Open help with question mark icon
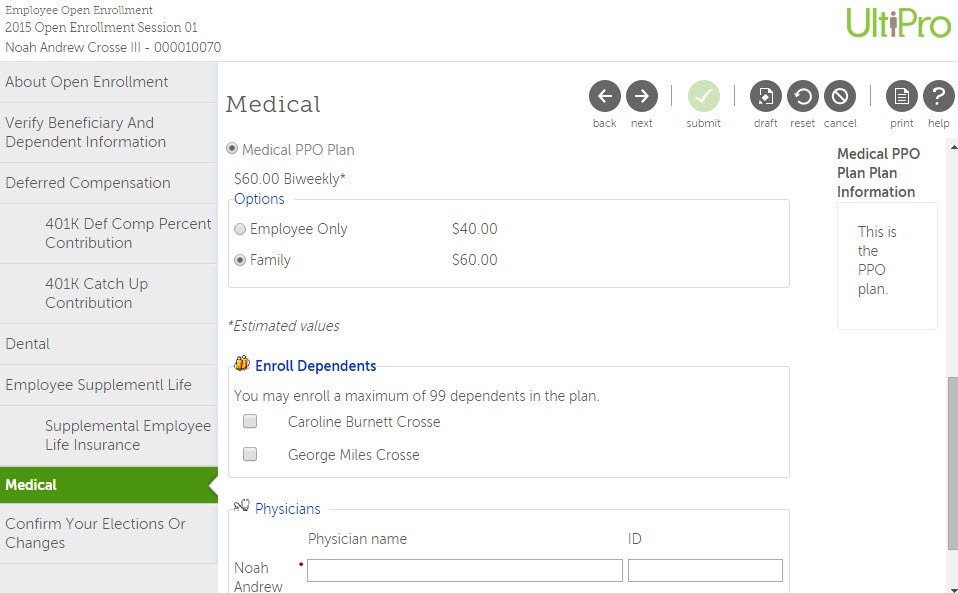The height and width of the screenshot is (593, 958). point(938,96)
